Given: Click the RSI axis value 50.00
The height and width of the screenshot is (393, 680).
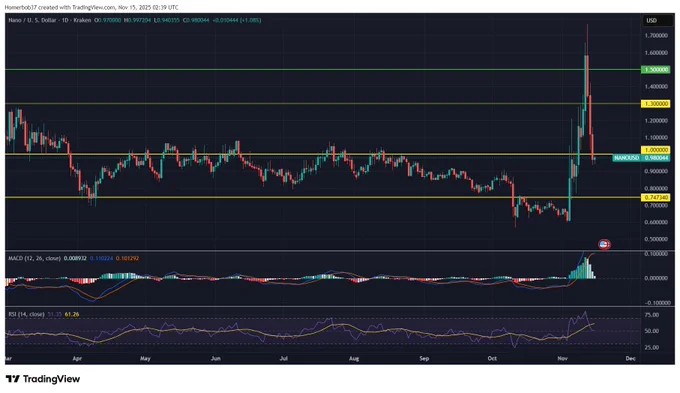Looking at the screenshot, I should click(652, 331).
